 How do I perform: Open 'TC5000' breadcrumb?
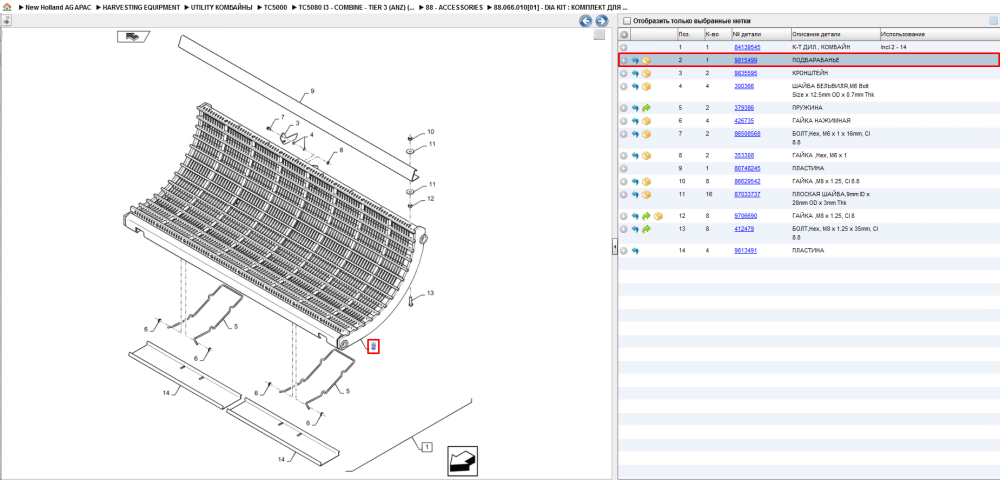click(276, 7)
